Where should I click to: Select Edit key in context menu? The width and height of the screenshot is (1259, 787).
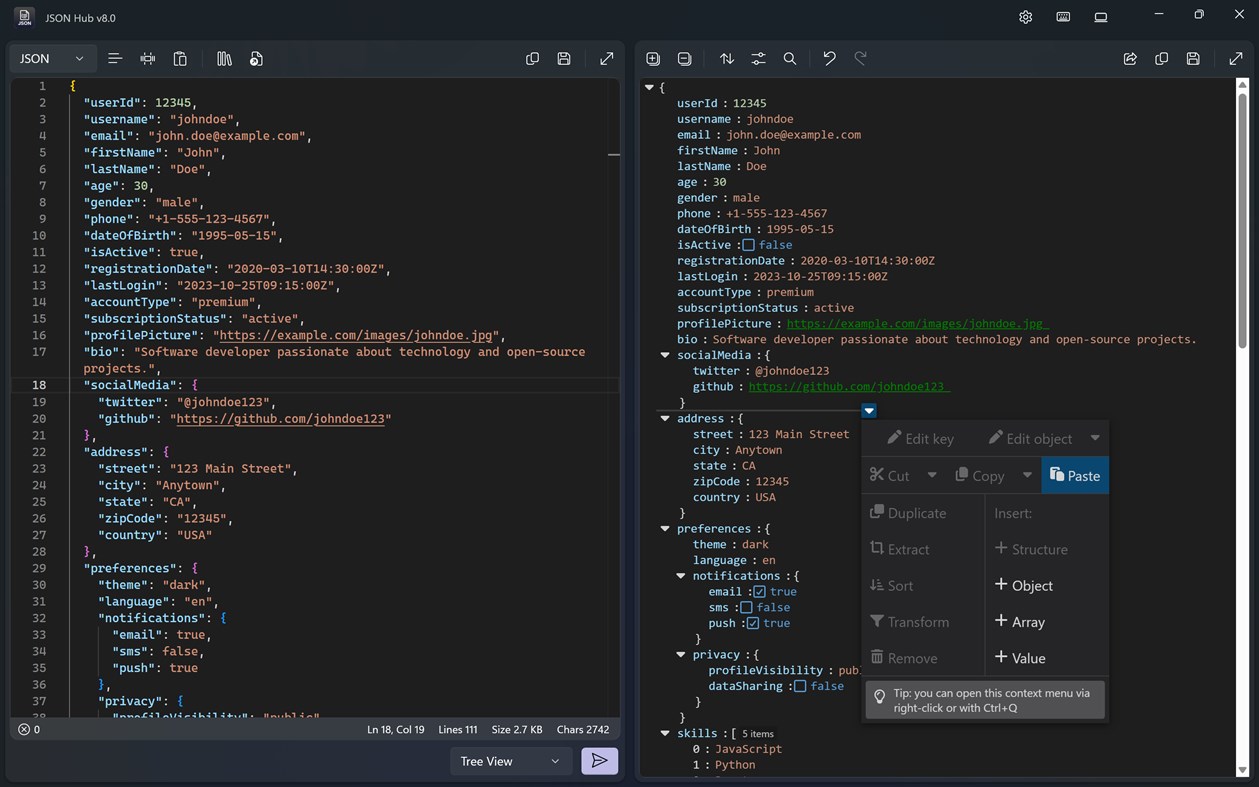tap(920, 438)
